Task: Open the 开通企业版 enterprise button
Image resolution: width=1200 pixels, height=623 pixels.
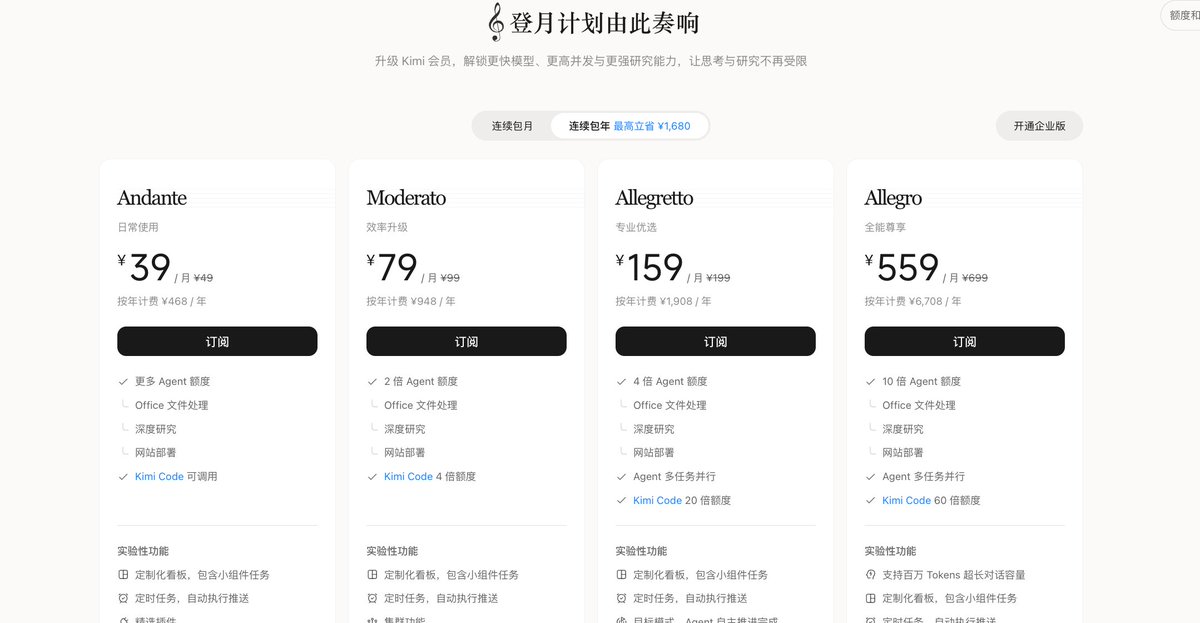Action: pyautogui.click(x=1039, y=126)
